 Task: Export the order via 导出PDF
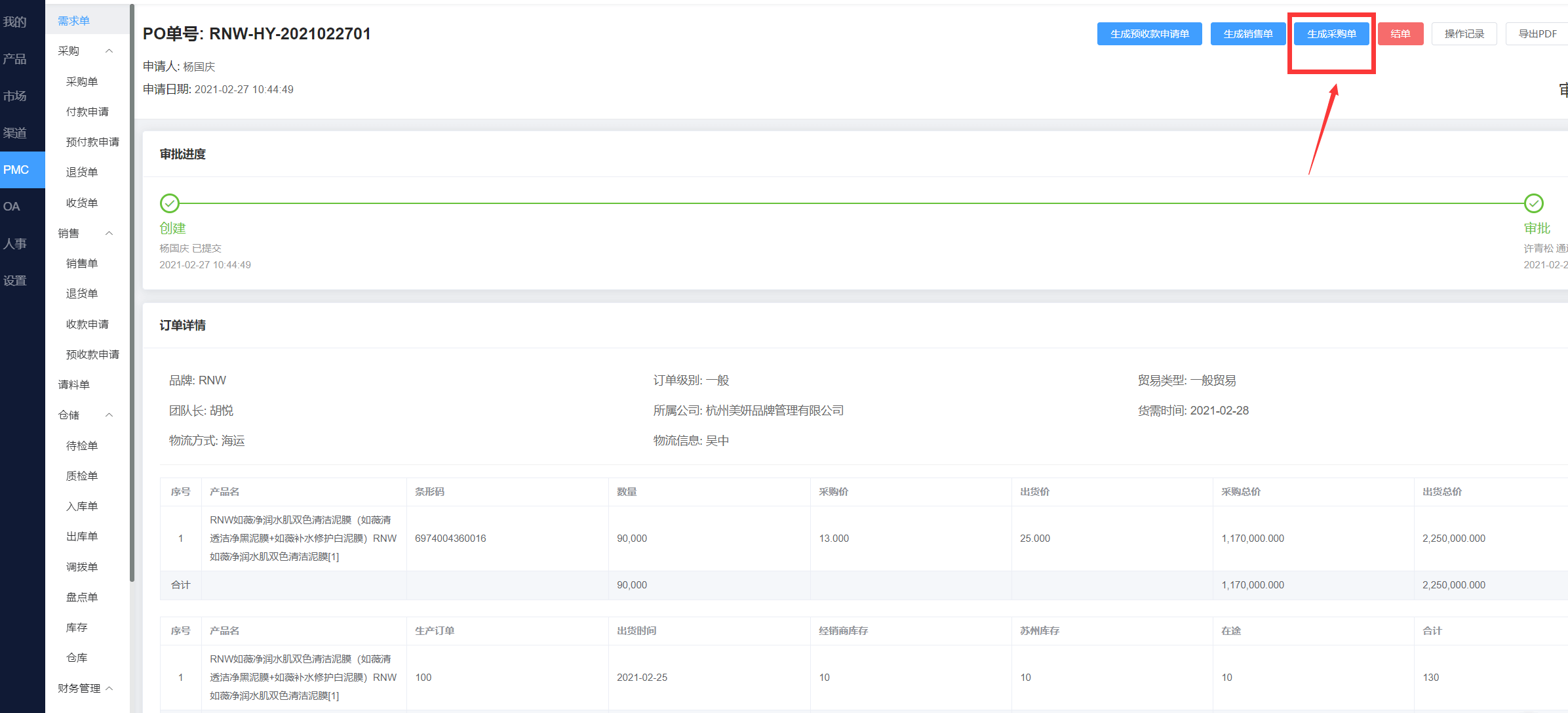[1538, 34]
